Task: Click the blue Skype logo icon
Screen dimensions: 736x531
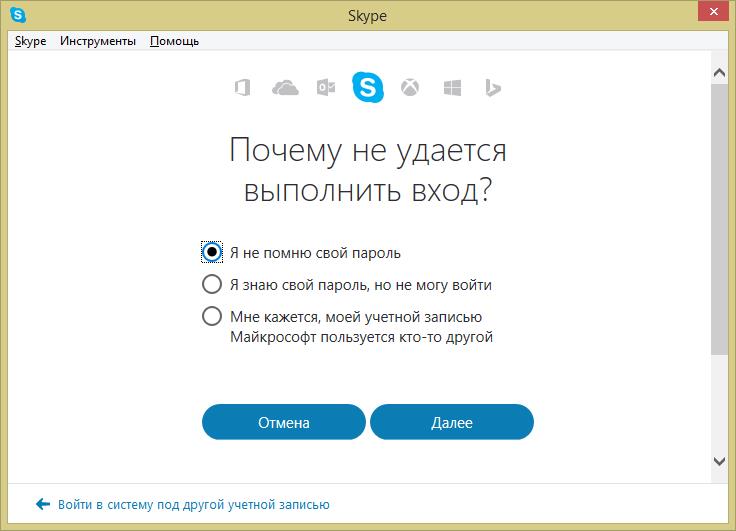Action: coord(367,89)
